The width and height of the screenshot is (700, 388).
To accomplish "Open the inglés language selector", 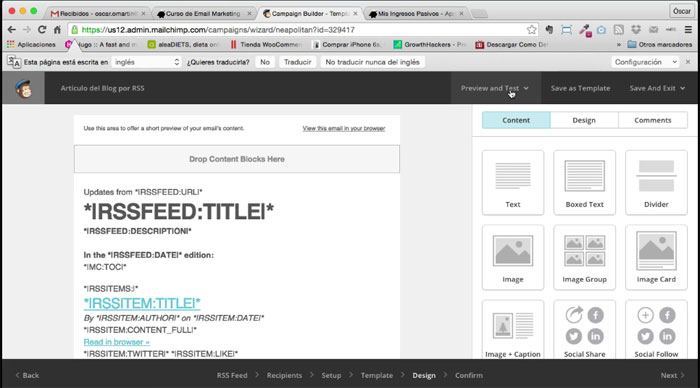I will click(x=146, y=62).
